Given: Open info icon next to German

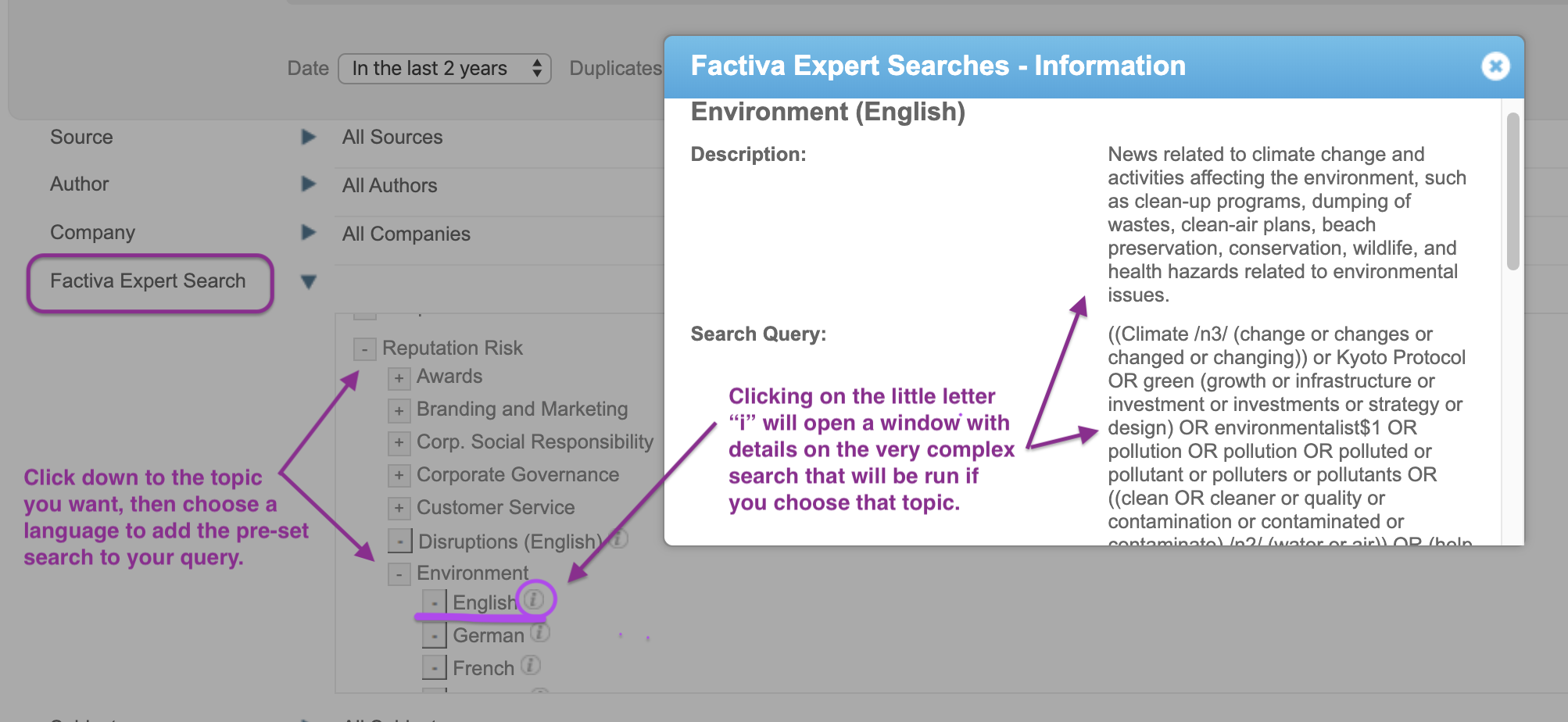Looking at the screenshot, I should (x=540, y=632).
